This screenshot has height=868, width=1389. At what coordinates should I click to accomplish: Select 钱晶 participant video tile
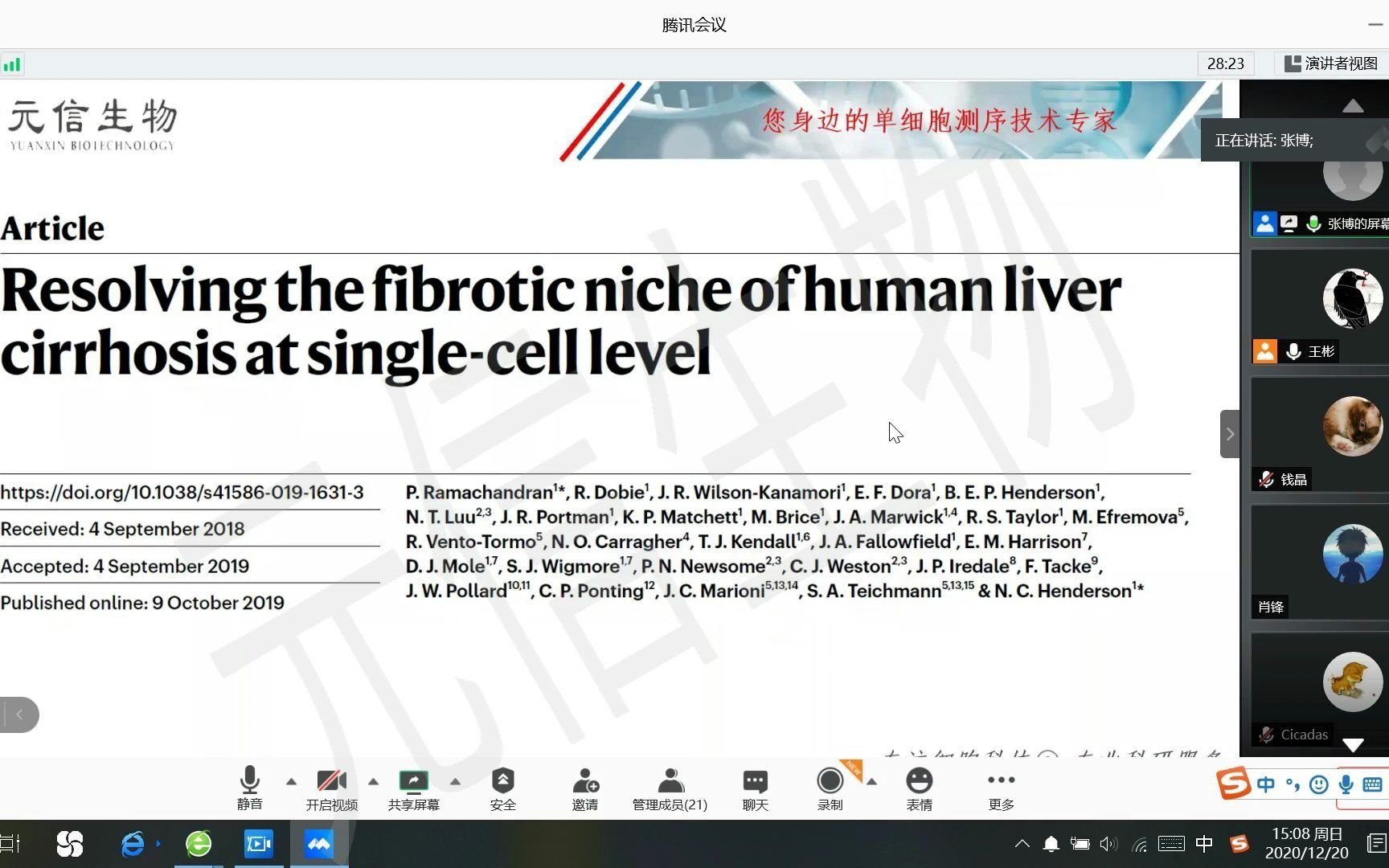[1320, 435]
